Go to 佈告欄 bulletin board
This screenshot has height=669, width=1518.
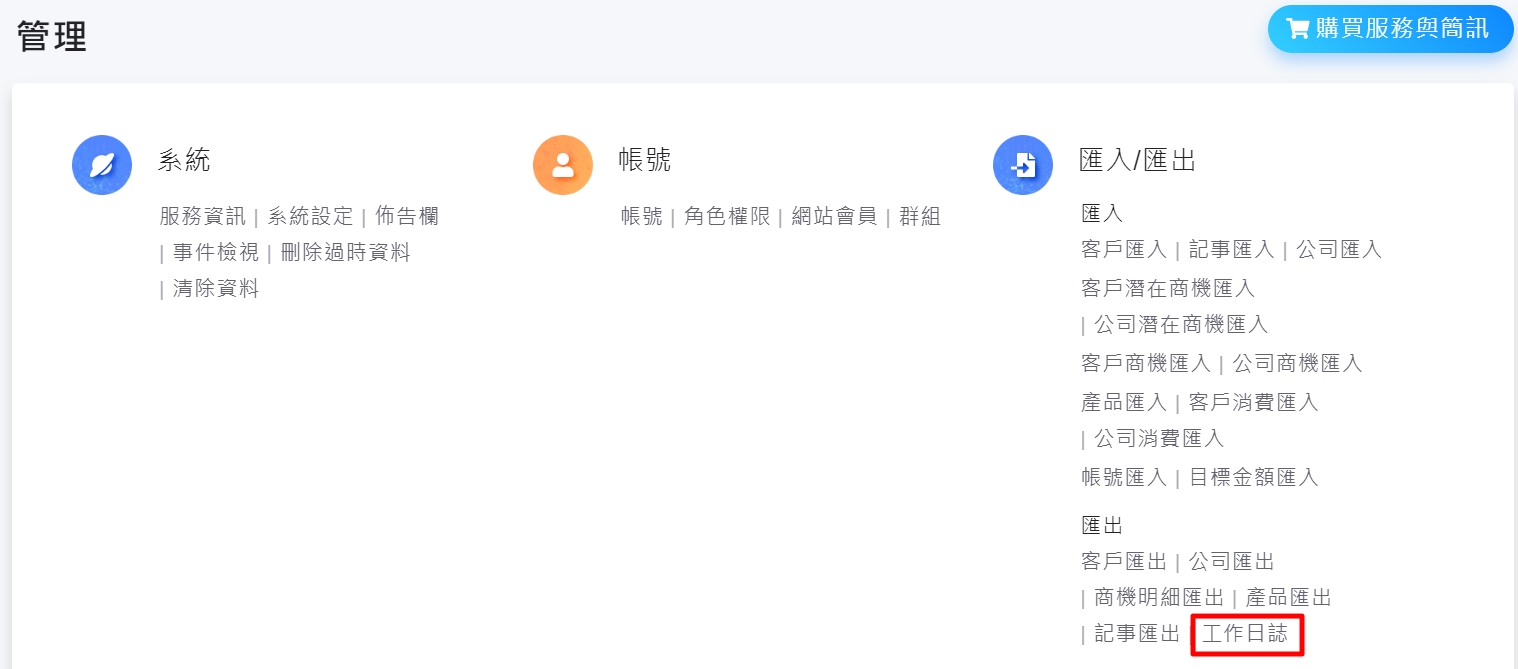pyautogui.click(x=406, y=216)
